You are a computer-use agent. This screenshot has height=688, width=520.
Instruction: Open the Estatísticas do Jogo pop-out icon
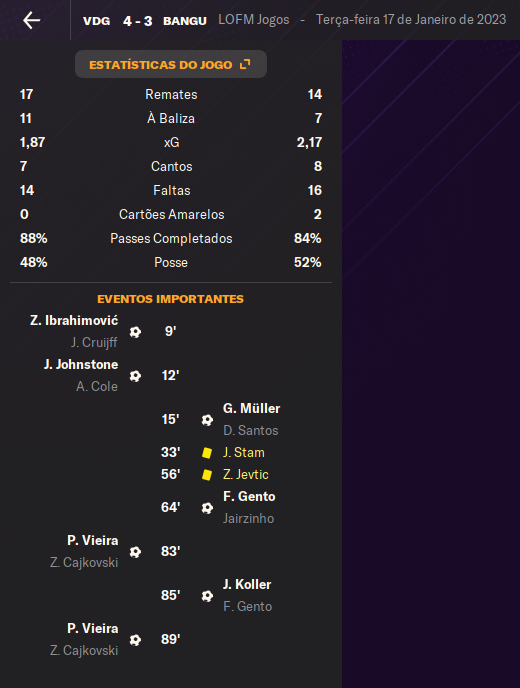(245, 64)
